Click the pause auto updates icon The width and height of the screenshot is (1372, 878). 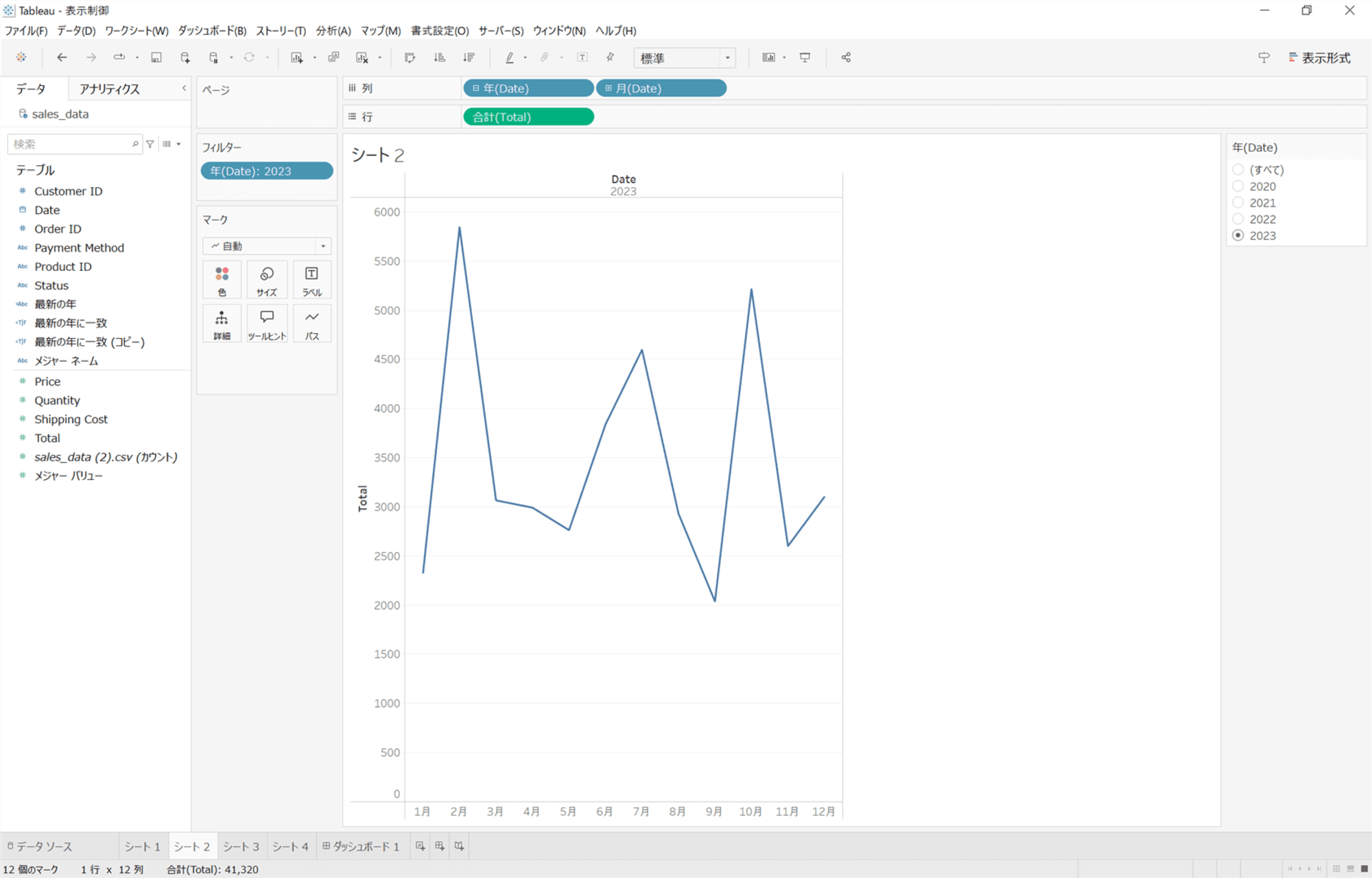tap(214, 58)
